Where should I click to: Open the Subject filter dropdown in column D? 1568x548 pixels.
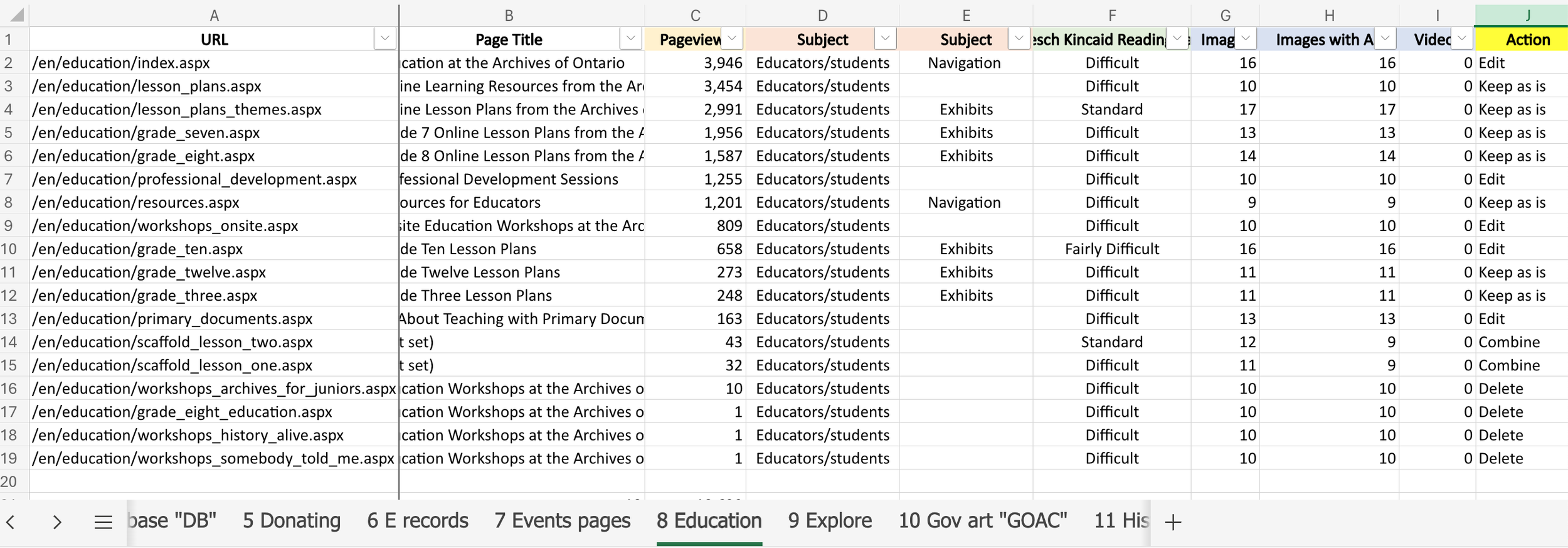coord(885,39)
